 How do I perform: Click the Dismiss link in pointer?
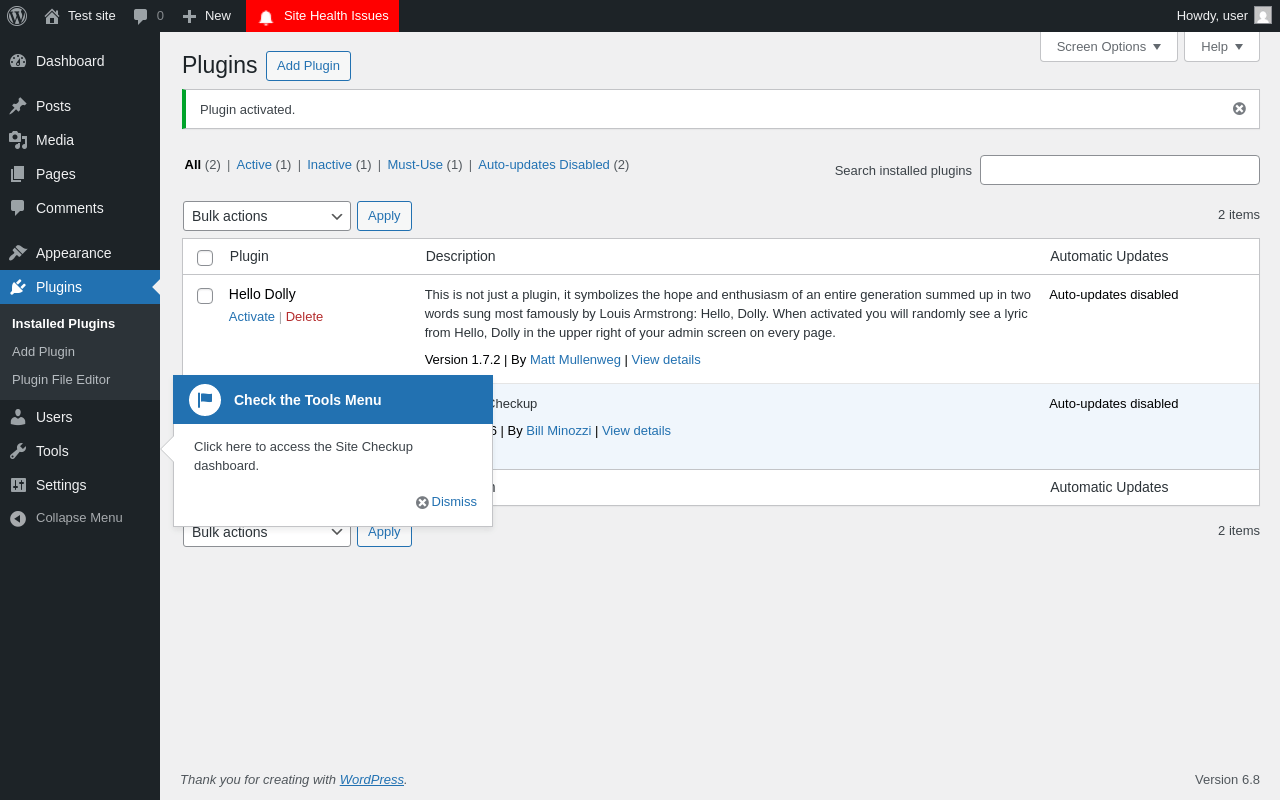point(454,502)
